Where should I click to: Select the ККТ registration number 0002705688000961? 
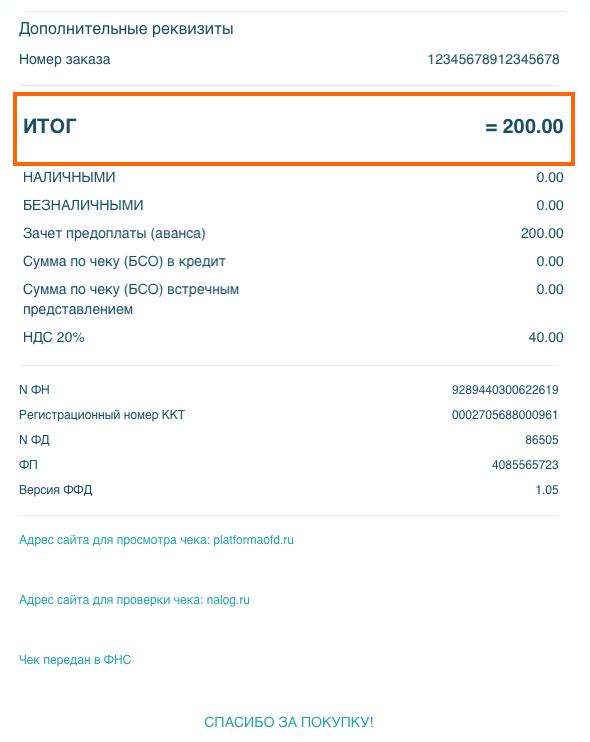point(505,415)
